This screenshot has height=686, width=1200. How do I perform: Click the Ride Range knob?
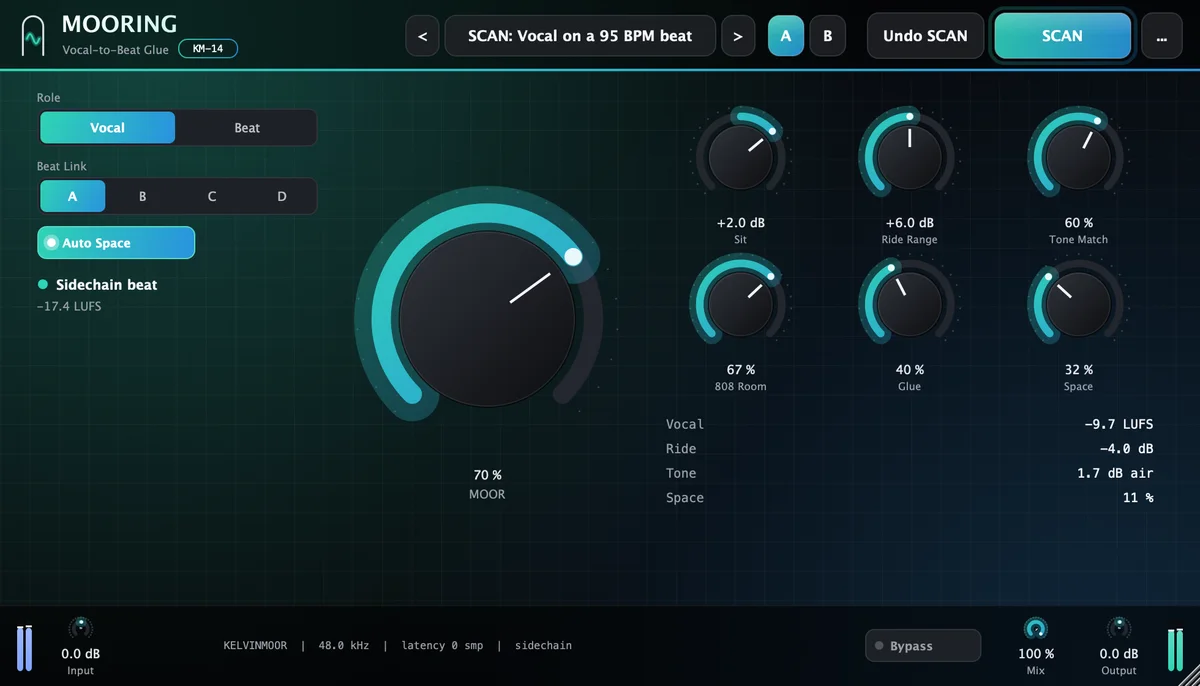tap(910, 156)
